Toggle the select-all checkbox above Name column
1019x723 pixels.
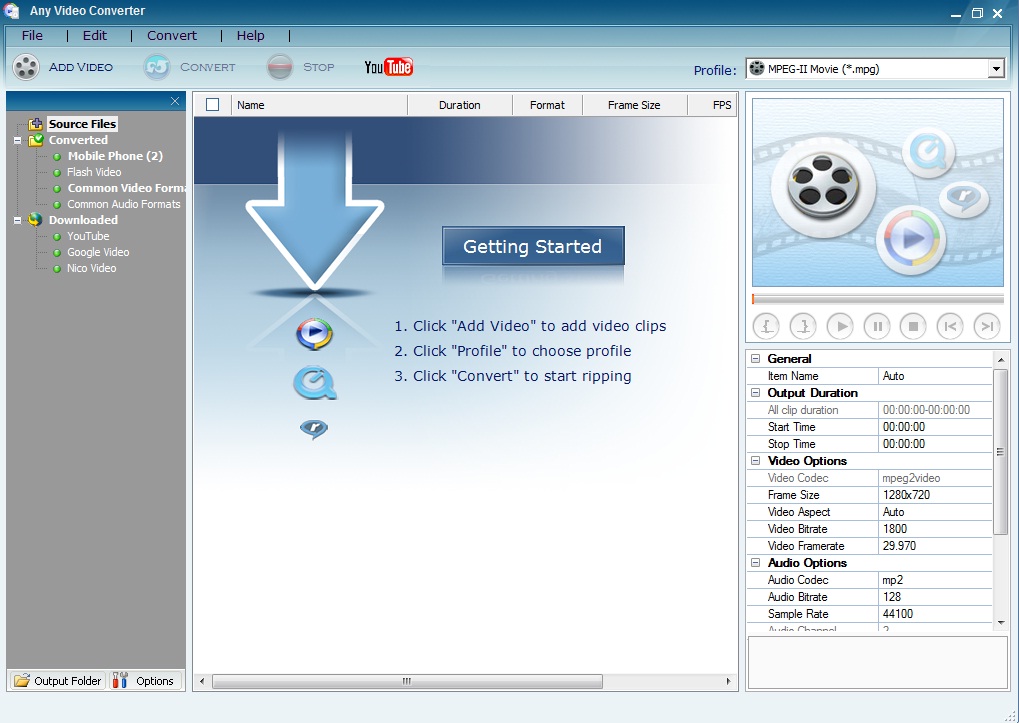pyautogui.click(x=210, y=104)
